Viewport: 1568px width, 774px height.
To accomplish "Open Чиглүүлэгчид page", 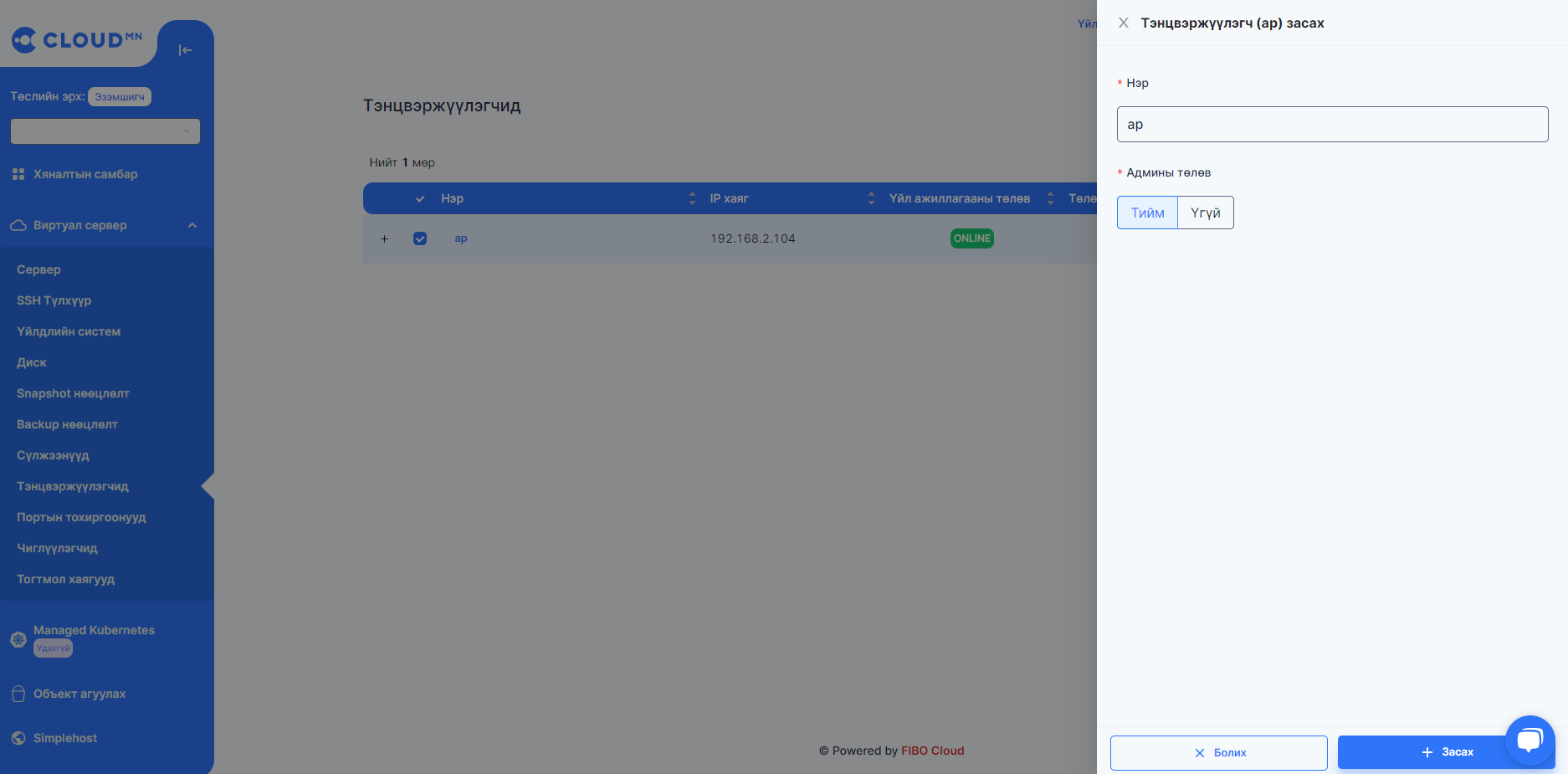I will pos(57,548).
